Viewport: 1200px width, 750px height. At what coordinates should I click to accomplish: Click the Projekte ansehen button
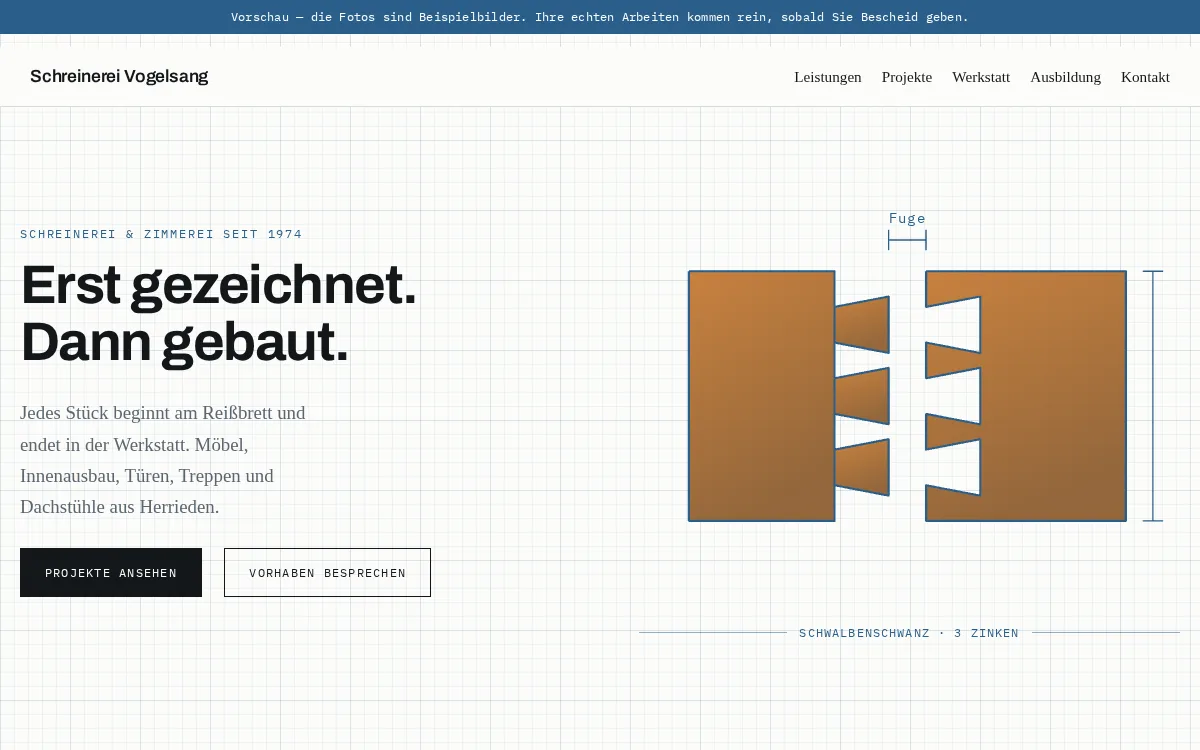tap(111, 573)
